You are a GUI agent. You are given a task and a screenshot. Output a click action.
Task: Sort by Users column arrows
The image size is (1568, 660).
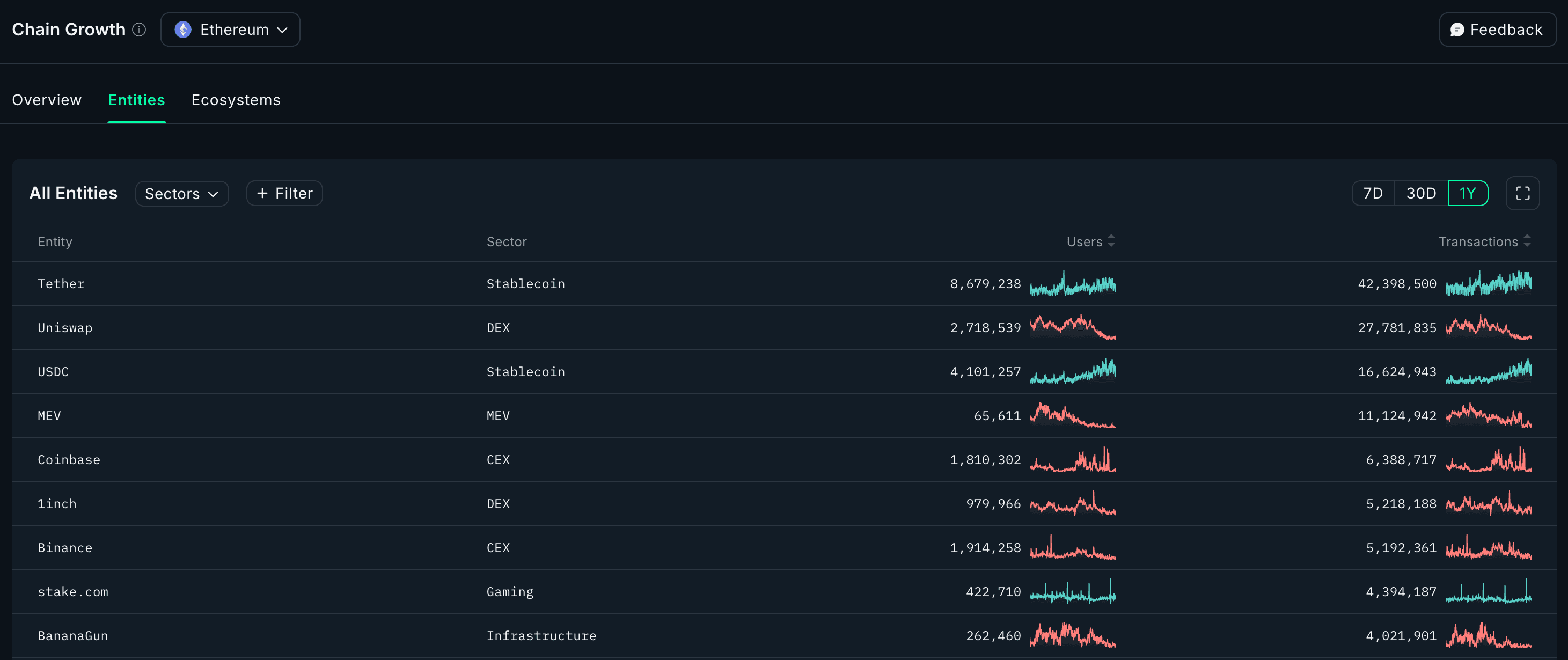point(1111,241)
